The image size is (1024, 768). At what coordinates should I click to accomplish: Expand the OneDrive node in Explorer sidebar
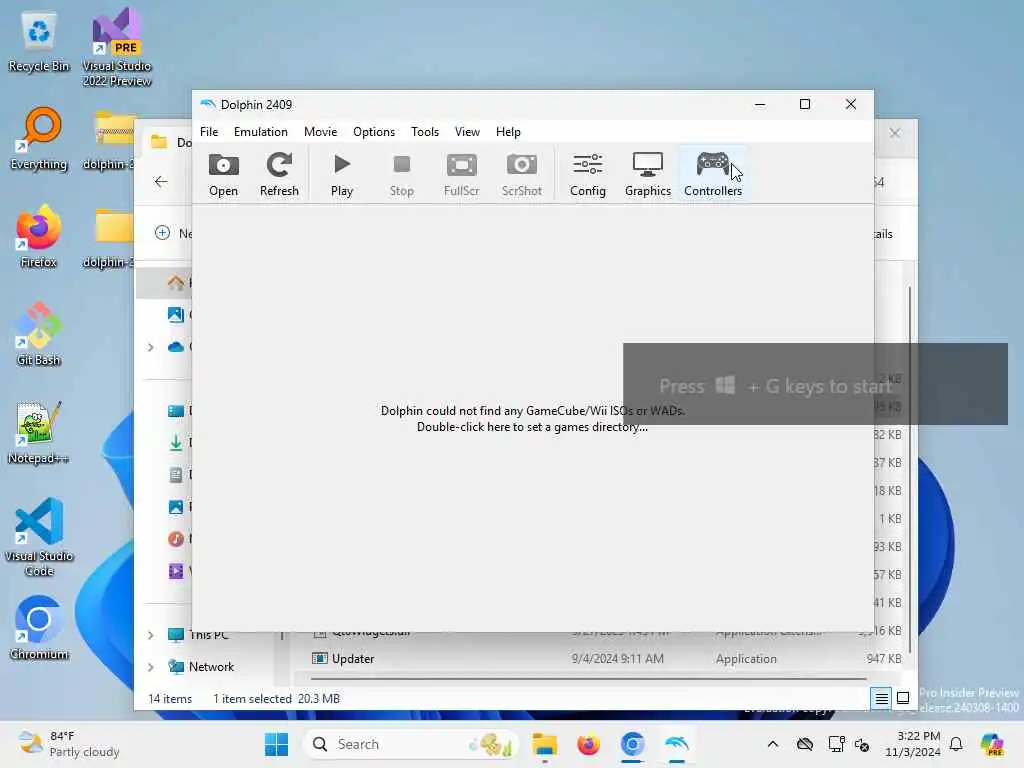(151, 347)
